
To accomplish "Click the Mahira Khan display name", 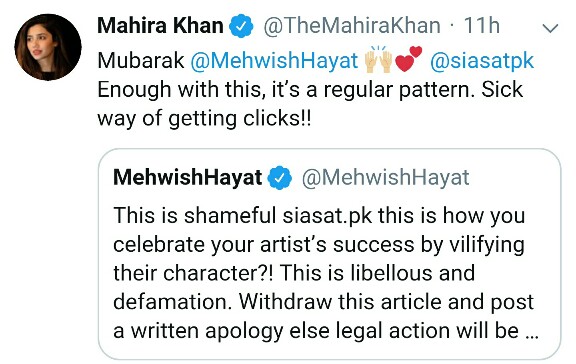I will tap(161, 26).
